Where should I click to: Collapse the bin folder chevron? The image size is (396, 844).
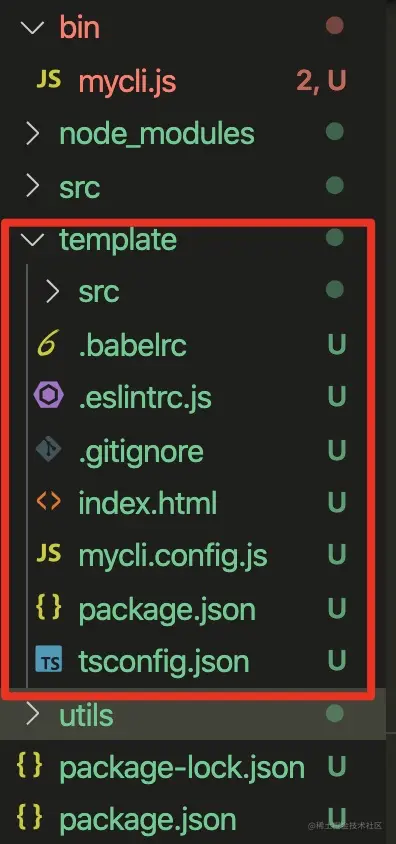(32, 27)
